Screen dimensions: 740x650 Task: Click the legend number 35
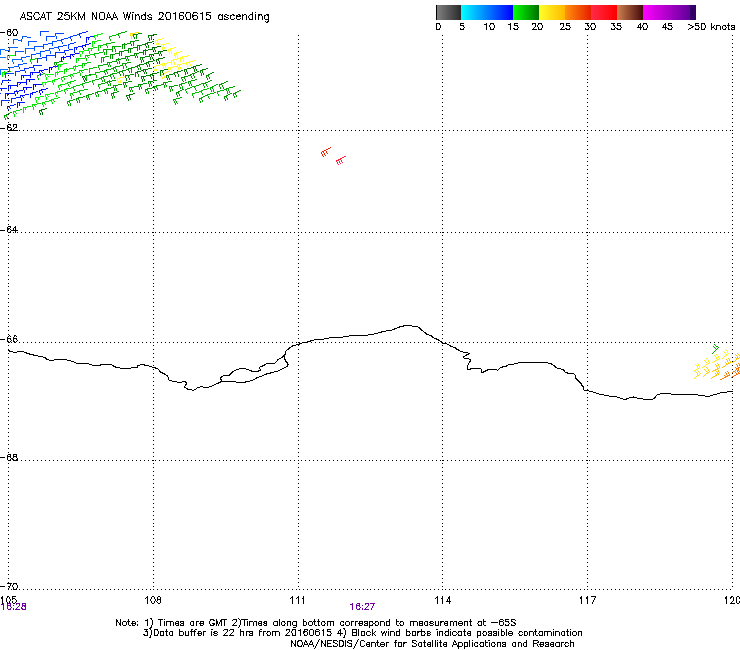click(x=616, y=27)
